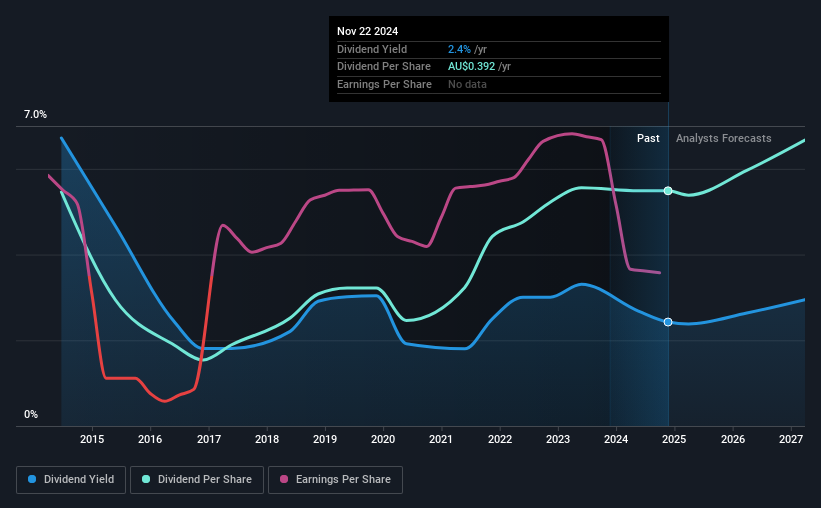821x508 pixels.
Task: Click the teal dot in Dividend Per Share legend
Action: coord(146,479)
